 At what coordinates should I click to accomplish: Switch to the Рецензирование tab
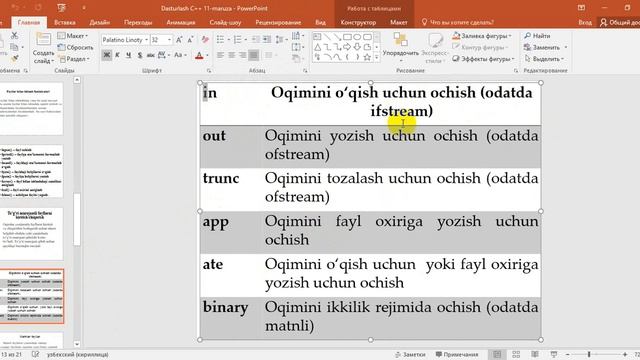pos(278,22)
